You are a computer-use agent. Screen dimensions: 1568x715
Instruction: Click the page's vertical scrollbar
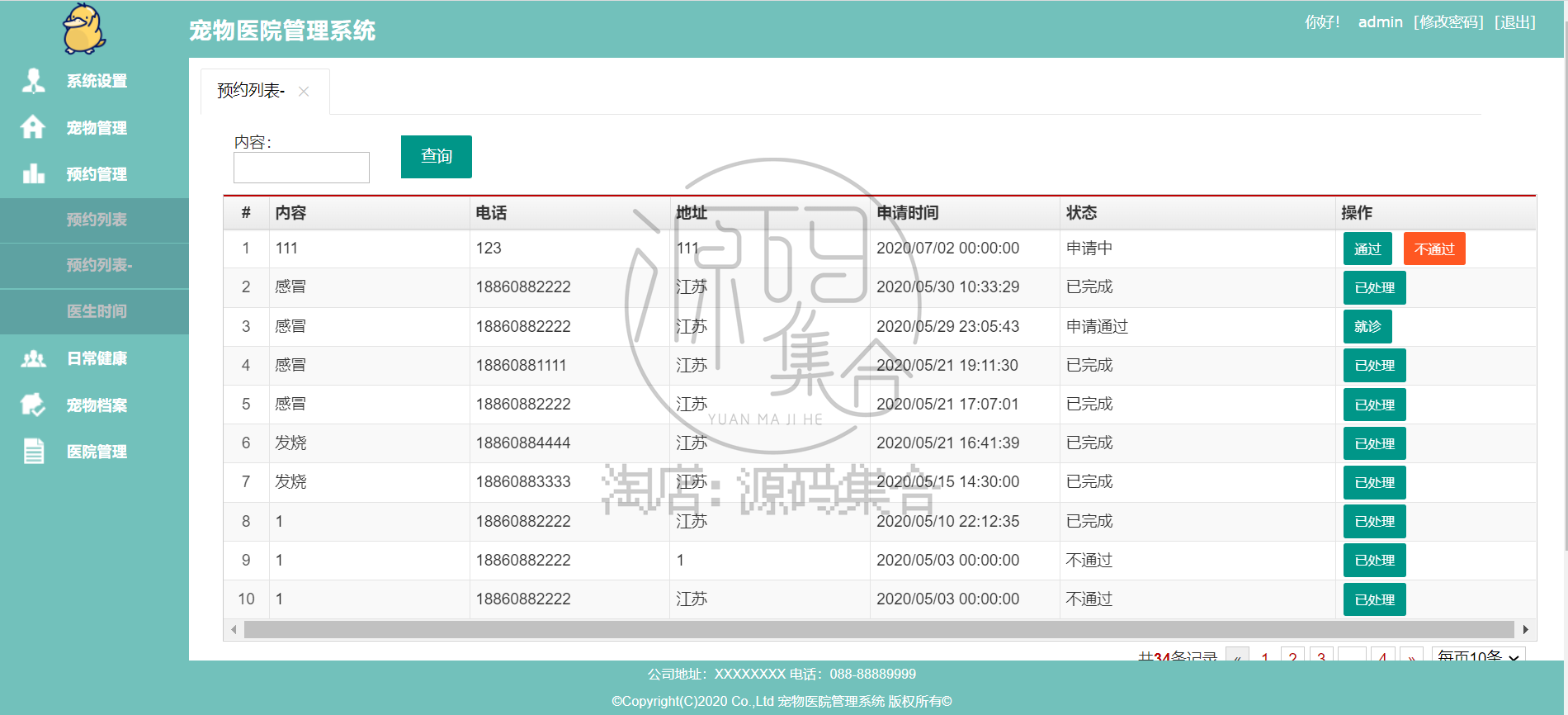point(1566,285)
